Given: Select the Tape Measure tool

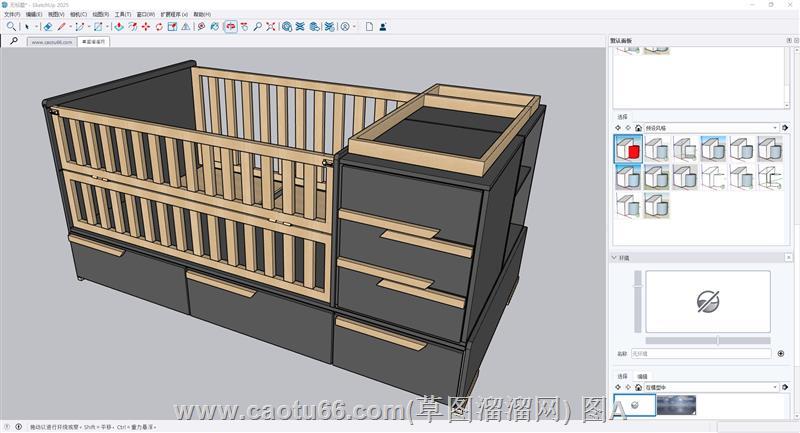Looking at the screenshot, I should pyautogui.click(x=202, y=27).
